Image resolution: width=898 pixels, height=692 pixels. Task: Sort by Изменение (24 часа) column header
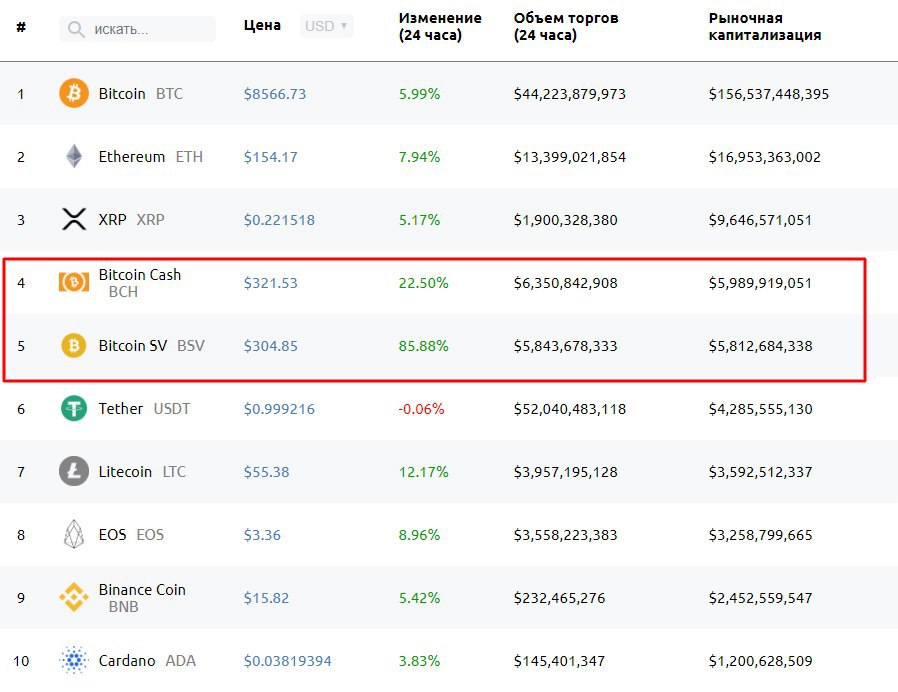tap(440, 26)
